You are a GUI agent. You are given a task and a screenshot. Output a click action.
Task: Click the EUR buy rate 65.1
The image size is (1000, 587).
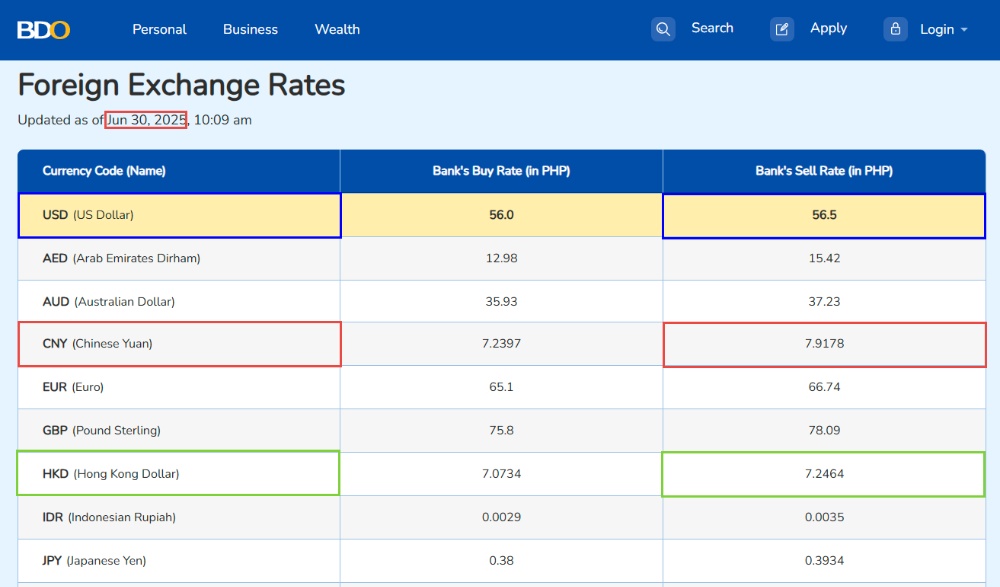(x=501, y=387)
